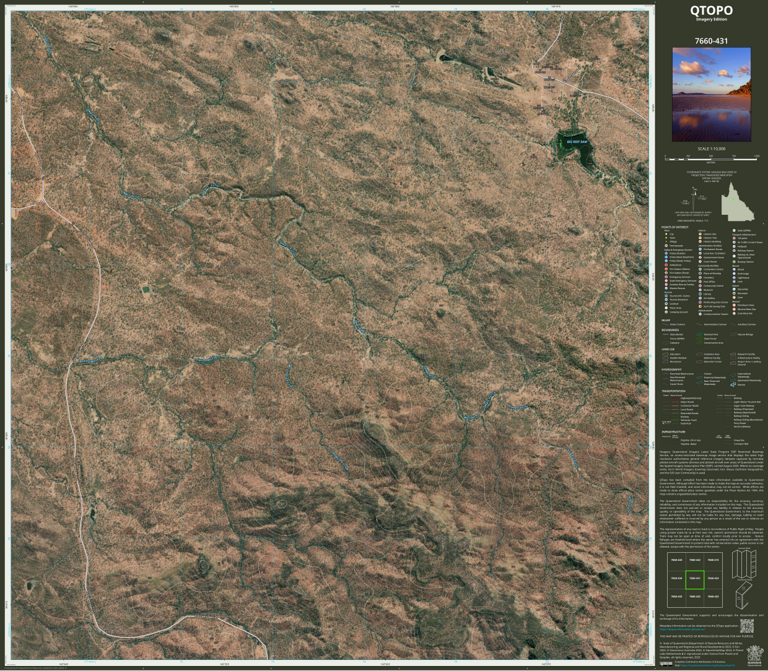Click the National Park boundary legend symbol
Screen dimensions: 768x671
[699, 334]
